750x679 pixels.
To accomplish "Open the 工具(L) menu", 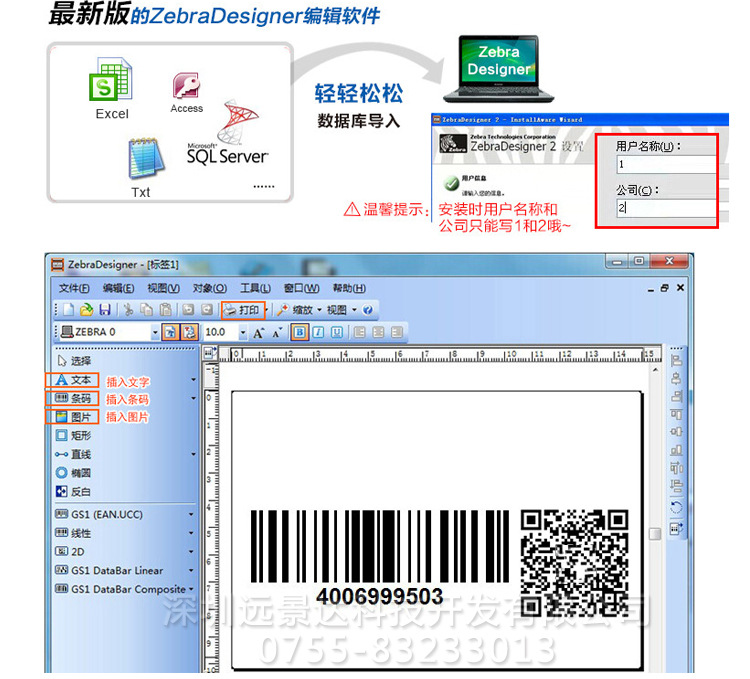I will (x=255, y=288).
